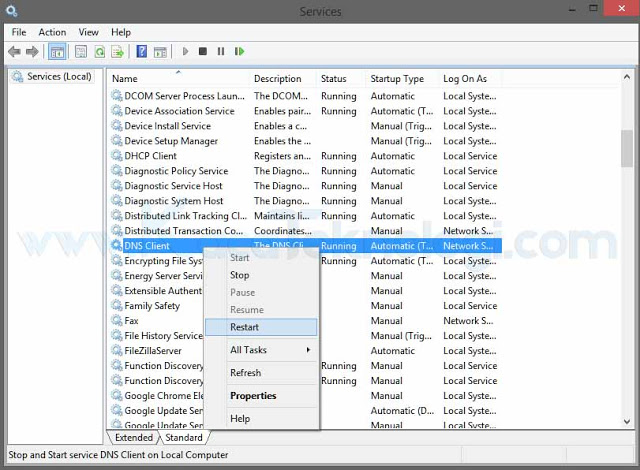
Task: Click Refresh in the context menu
Action: coord(245,373)
